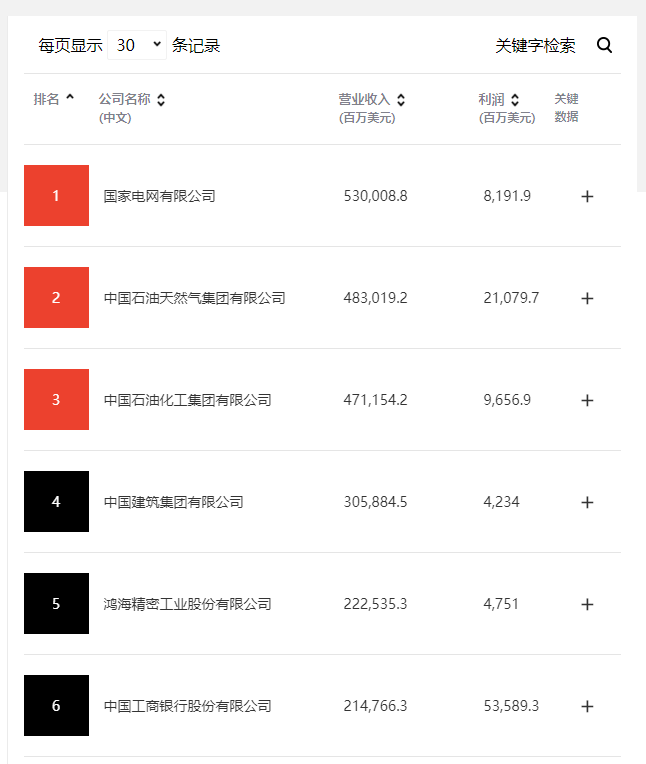Expand plus icon for 中国建筑集团
The image size is (646, 764).
(x=587, y=502)
